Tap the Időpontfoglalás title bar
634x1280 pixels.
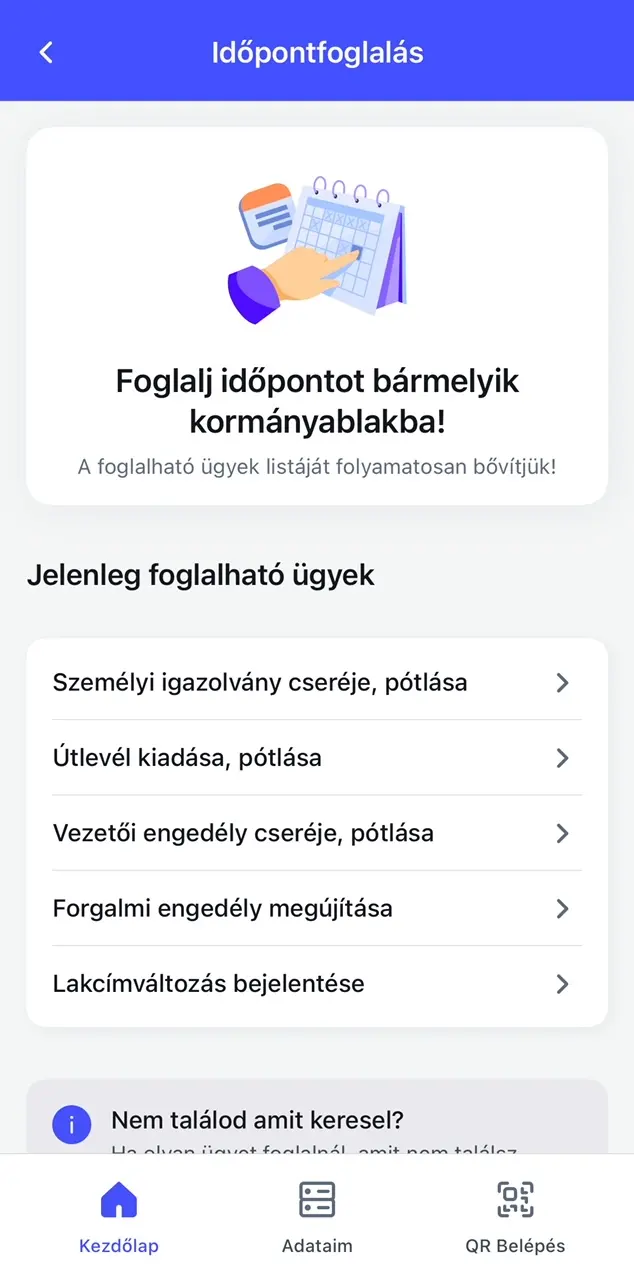(317, 51)
